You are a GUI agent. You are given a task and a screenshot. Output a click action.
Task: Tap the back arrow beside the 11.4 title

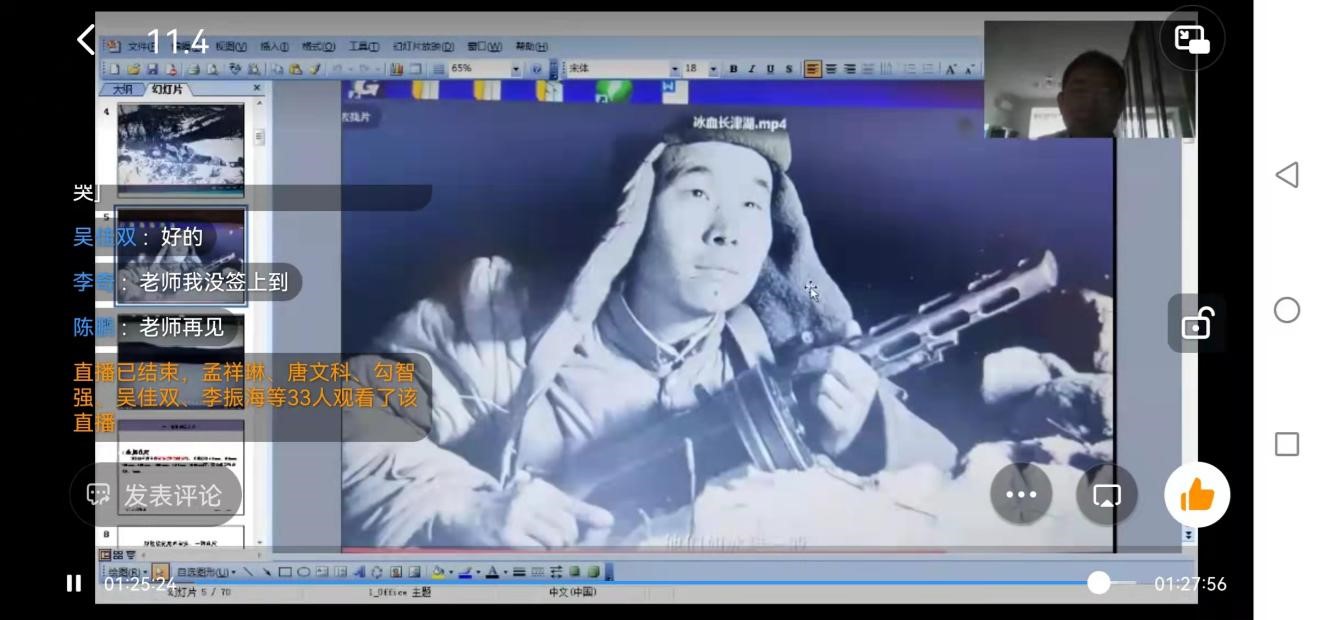tap(86, 40)
